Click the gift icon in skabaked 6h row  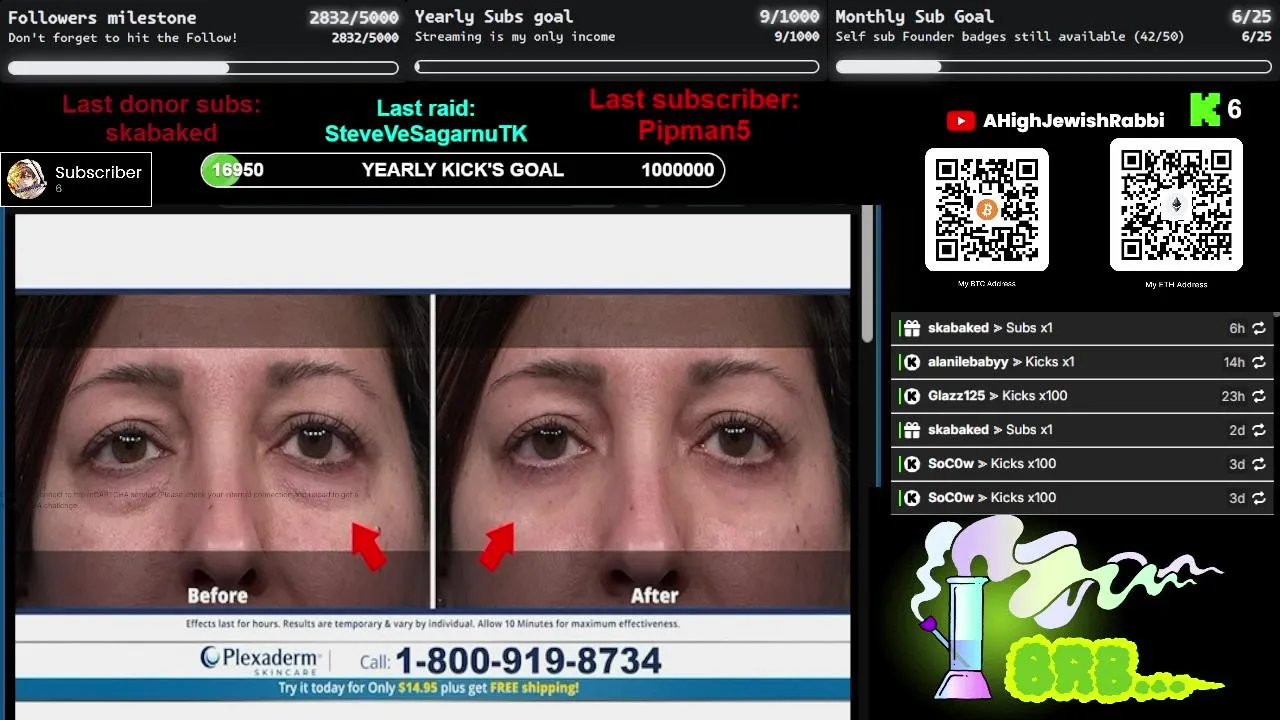(911, 328)
